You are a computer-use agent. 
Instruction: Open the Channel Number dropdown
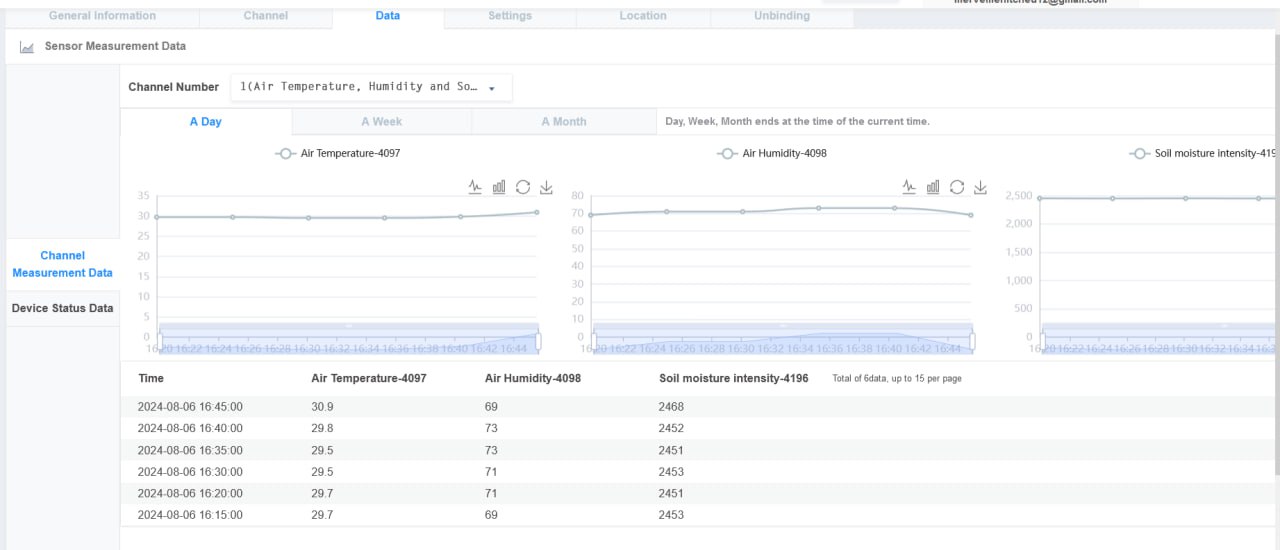pos(371,87)
